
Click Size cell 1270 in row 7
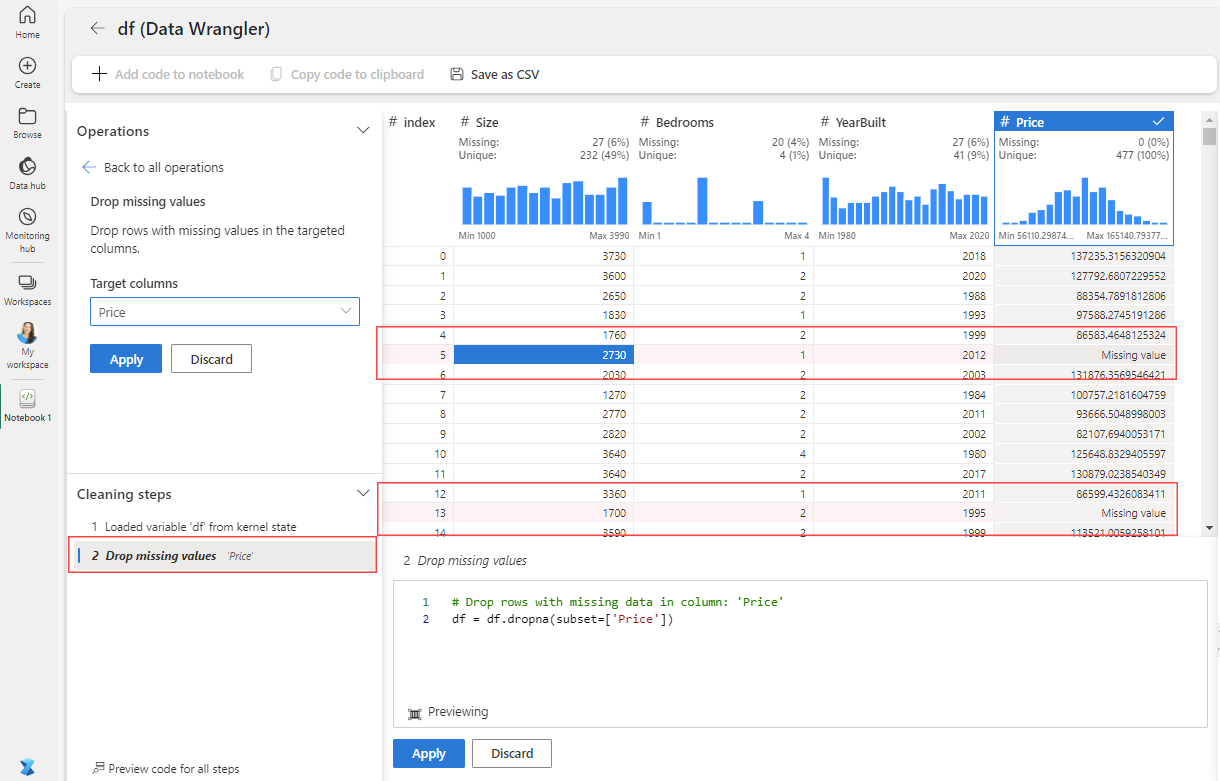(543, 395)
